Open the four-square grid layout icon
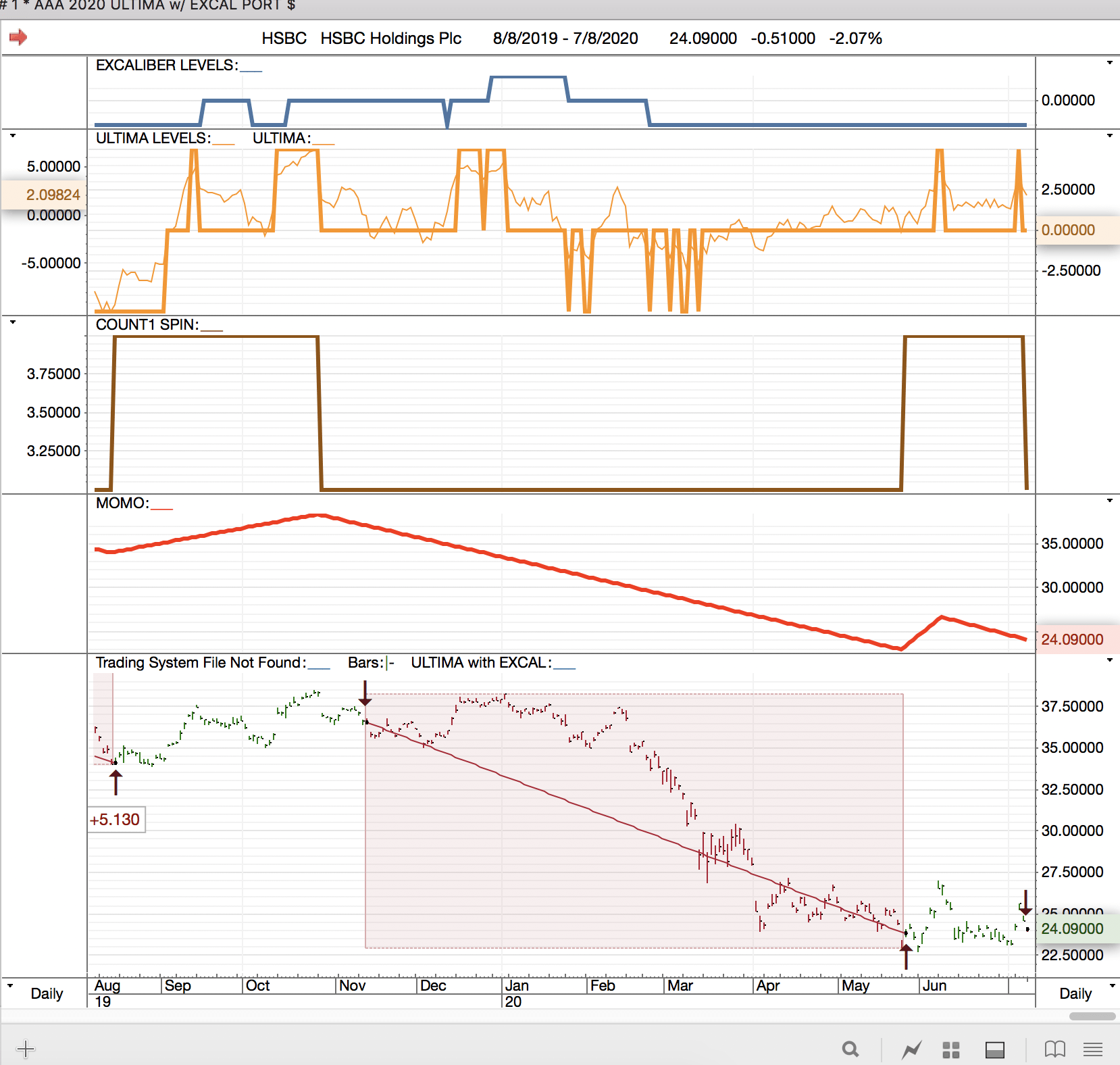 (951, 1049)
